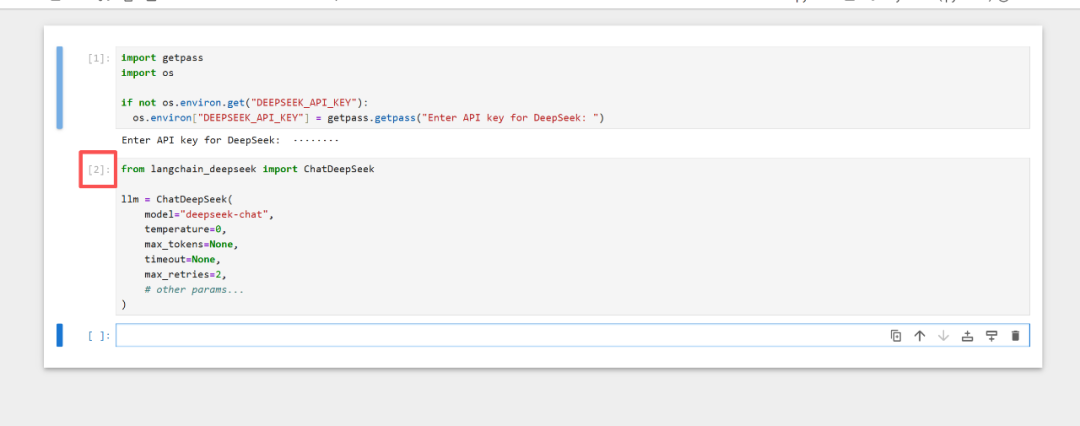
Task: Place cursor on the "import getpass" line
Action: click(x=162, y=58)
